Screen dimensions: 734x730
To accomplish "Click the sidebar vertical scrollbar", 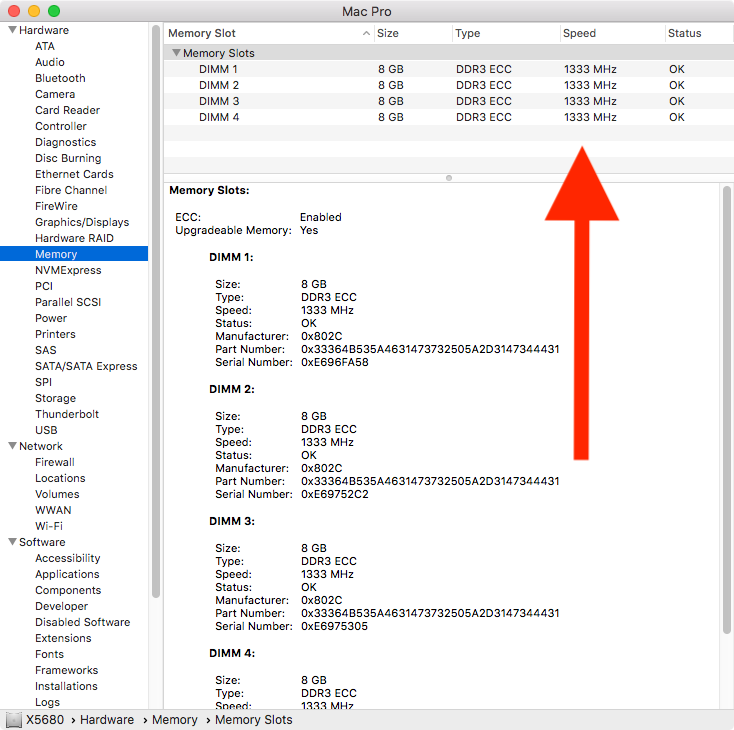I will (x=156, y=311).
